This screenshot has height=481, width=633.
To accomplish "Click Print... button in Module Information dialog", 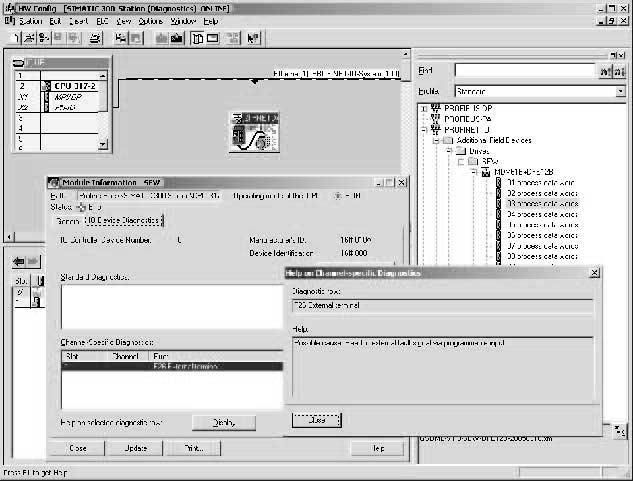I will click(193, 448).
